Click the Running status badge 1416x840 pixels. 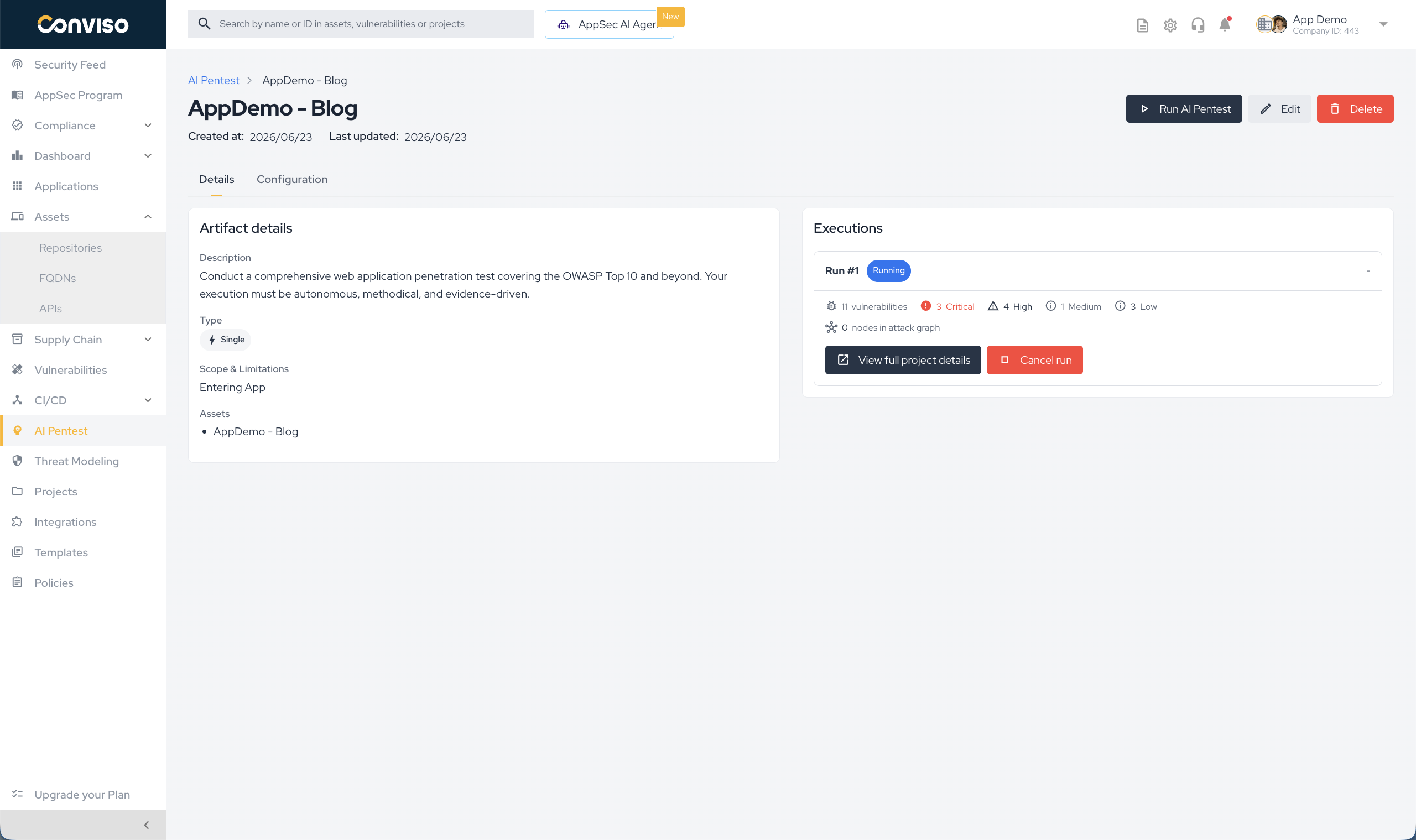tap(888, 270)
